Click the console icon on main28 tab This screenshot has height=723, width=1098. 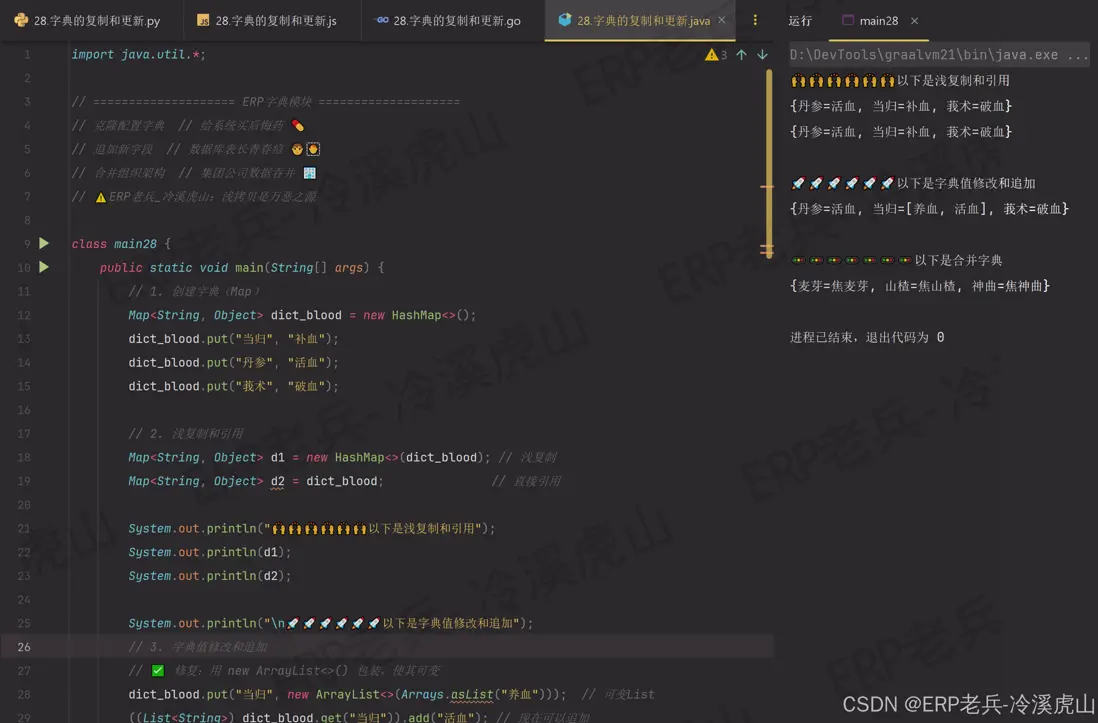point(848,20)
